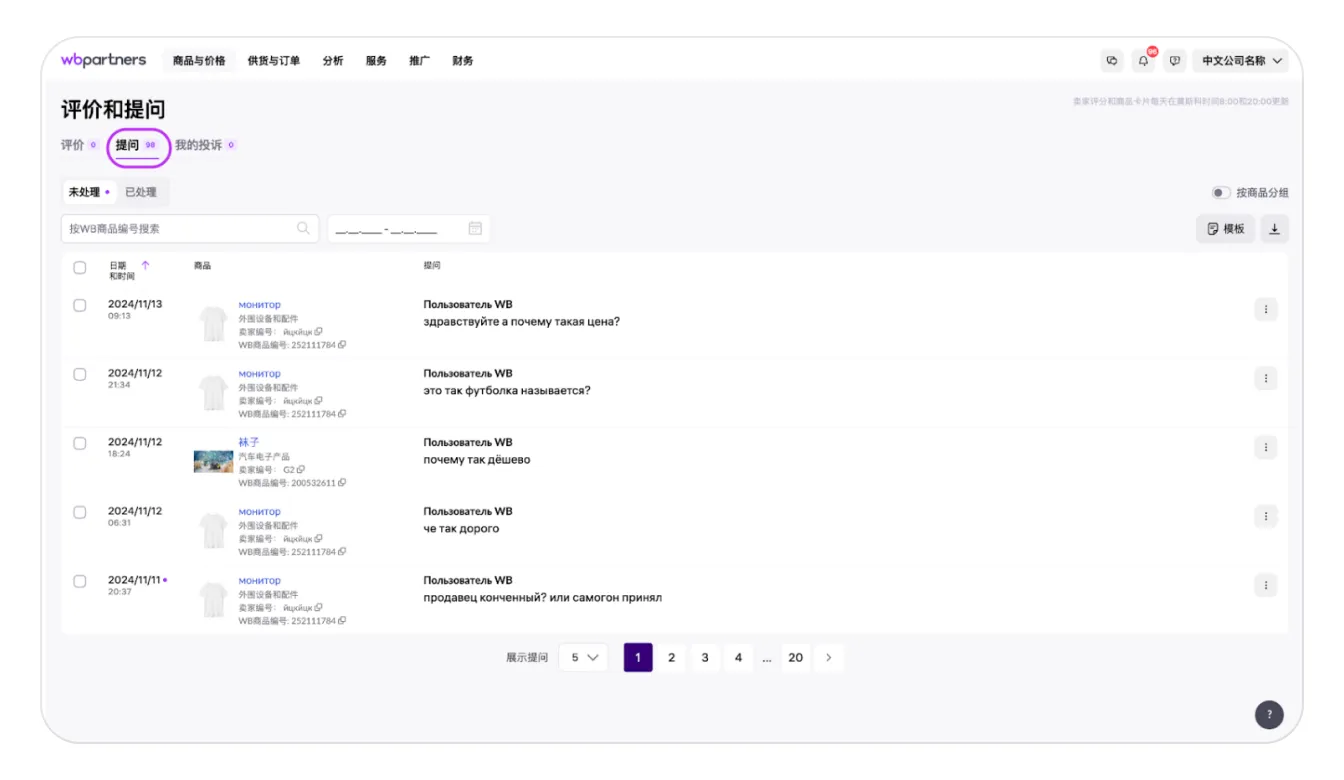Open the calendar icon in date range field

[475, 228]
